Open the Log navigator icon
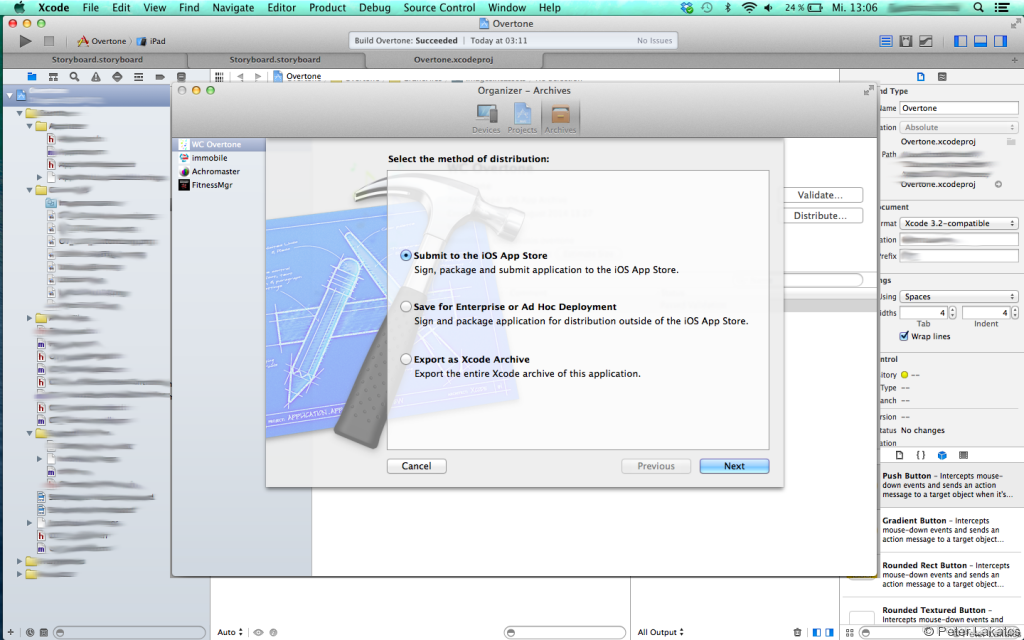This screenshot has height=640, width=1024. (x=182, y=77)
